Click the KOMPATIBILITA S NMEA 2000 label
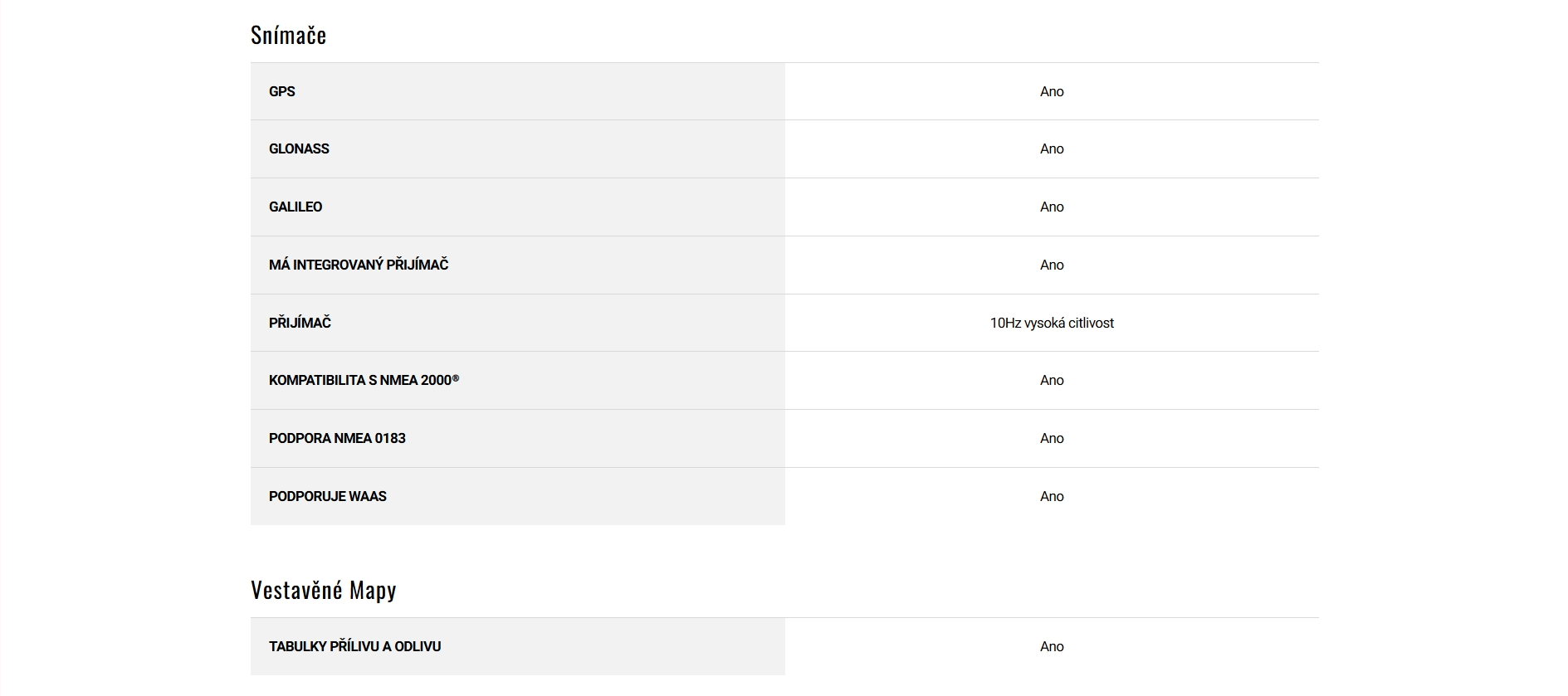1568x696 pixels. point(364,380)
